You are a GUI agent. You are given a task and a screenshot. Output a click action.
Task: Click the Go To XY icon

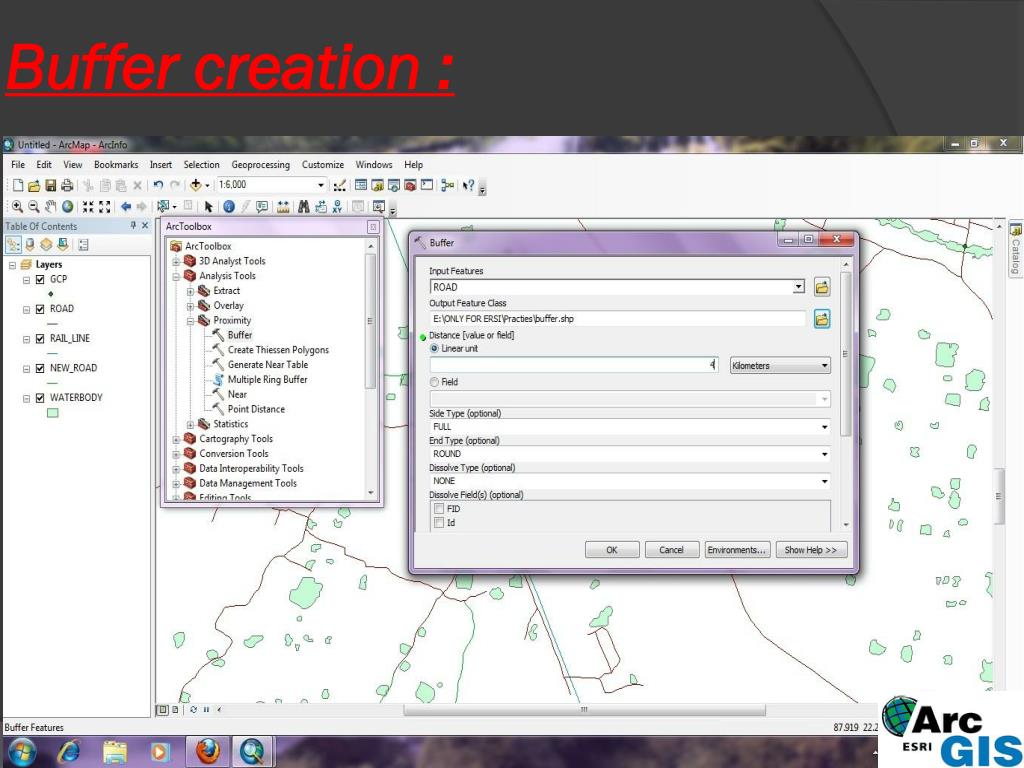338,207
